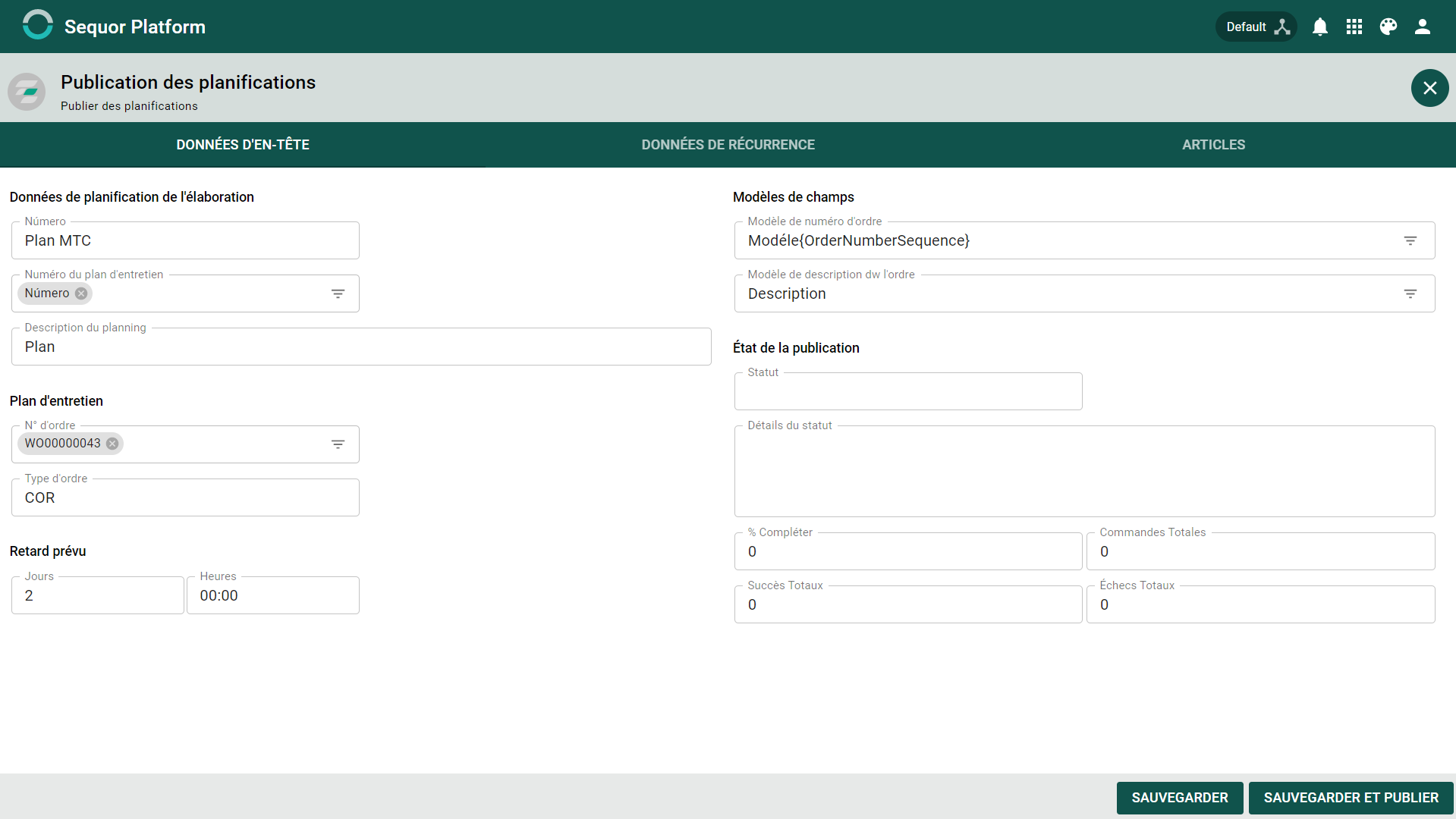Click the Échecs Totaux field

[x=1261, y=604]
